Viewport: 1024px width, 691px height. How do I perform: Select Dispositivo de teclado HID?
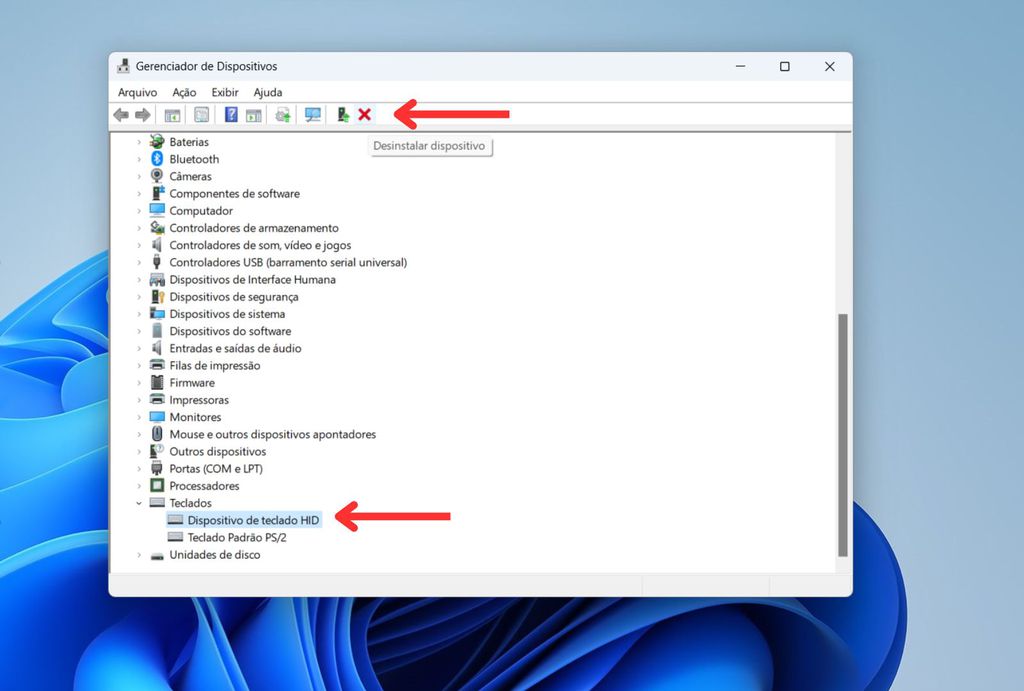(253, 520)
